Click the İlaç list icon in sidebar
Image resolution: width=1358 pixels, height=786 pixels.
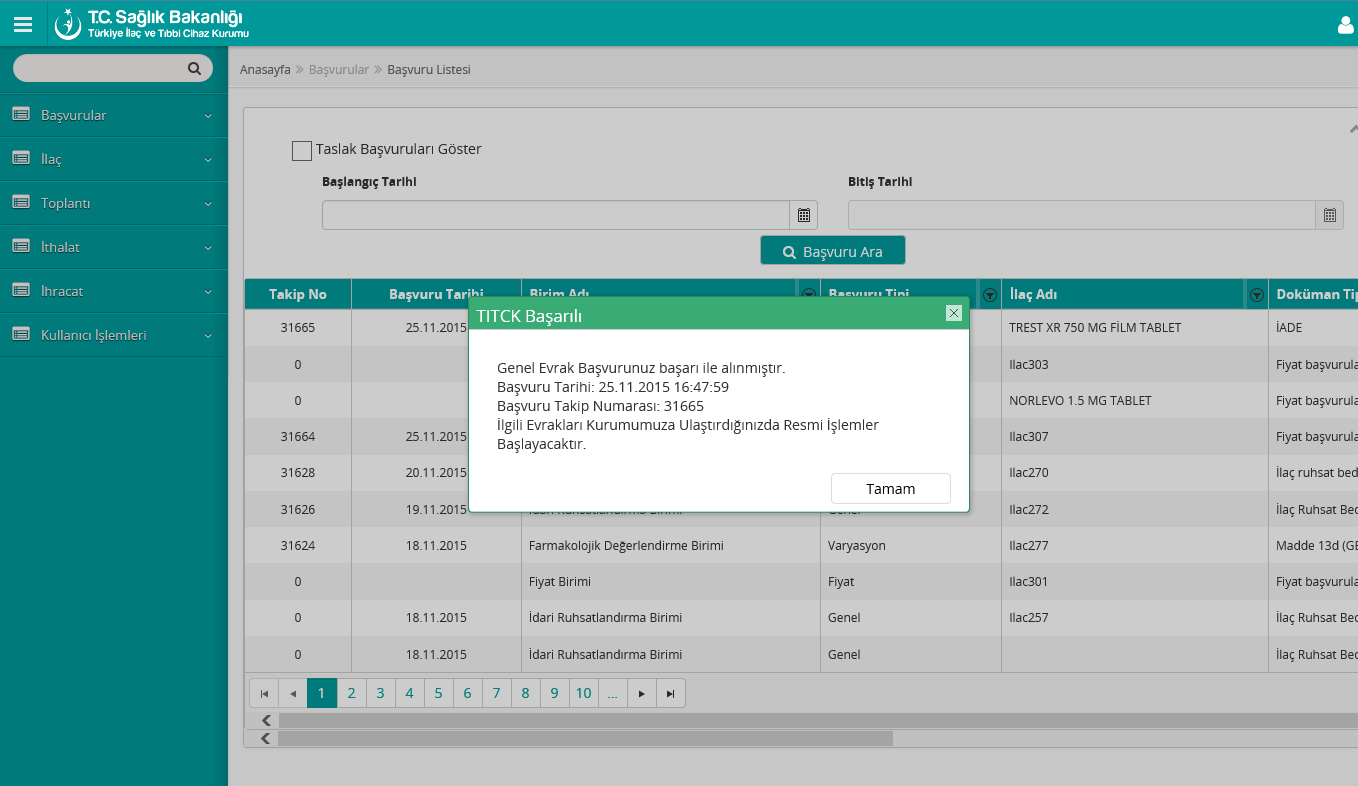point(21,158)
